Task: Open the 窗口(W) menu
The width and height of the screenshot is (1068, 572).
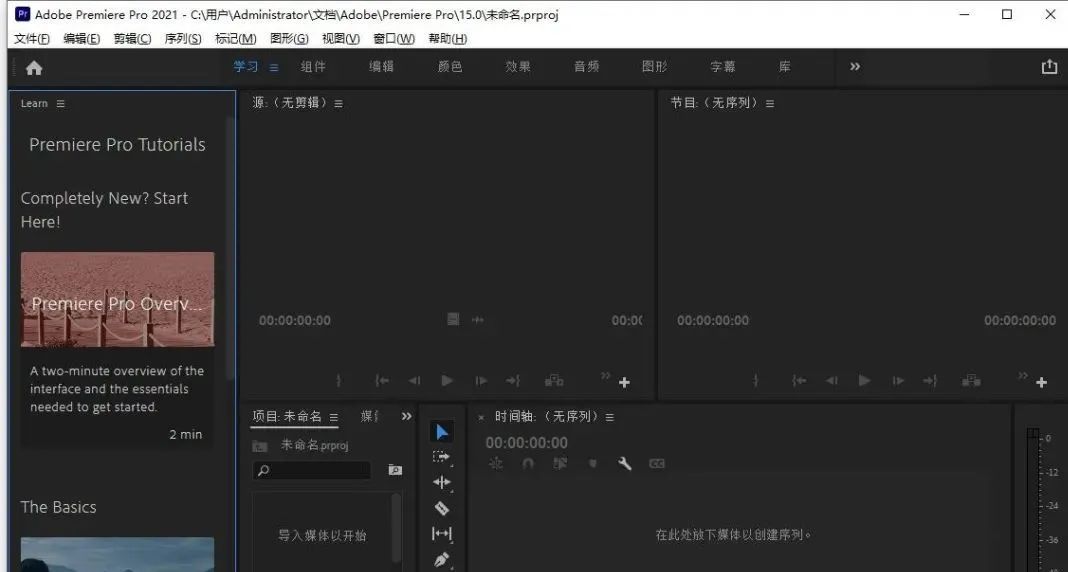Action: 394,39
